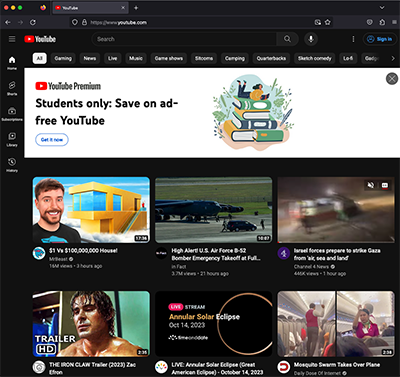Open Library in the sidebar

12,139
